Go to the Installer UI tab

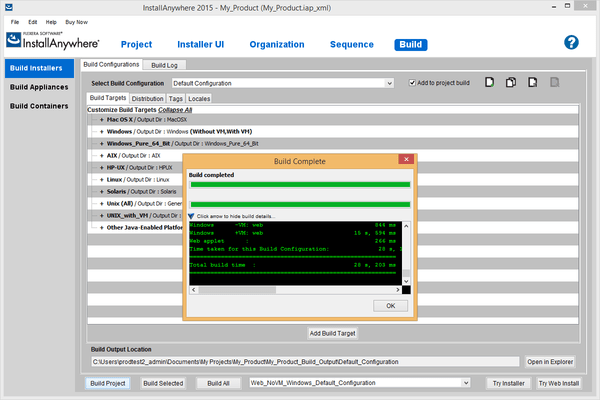tap(201, 44)
